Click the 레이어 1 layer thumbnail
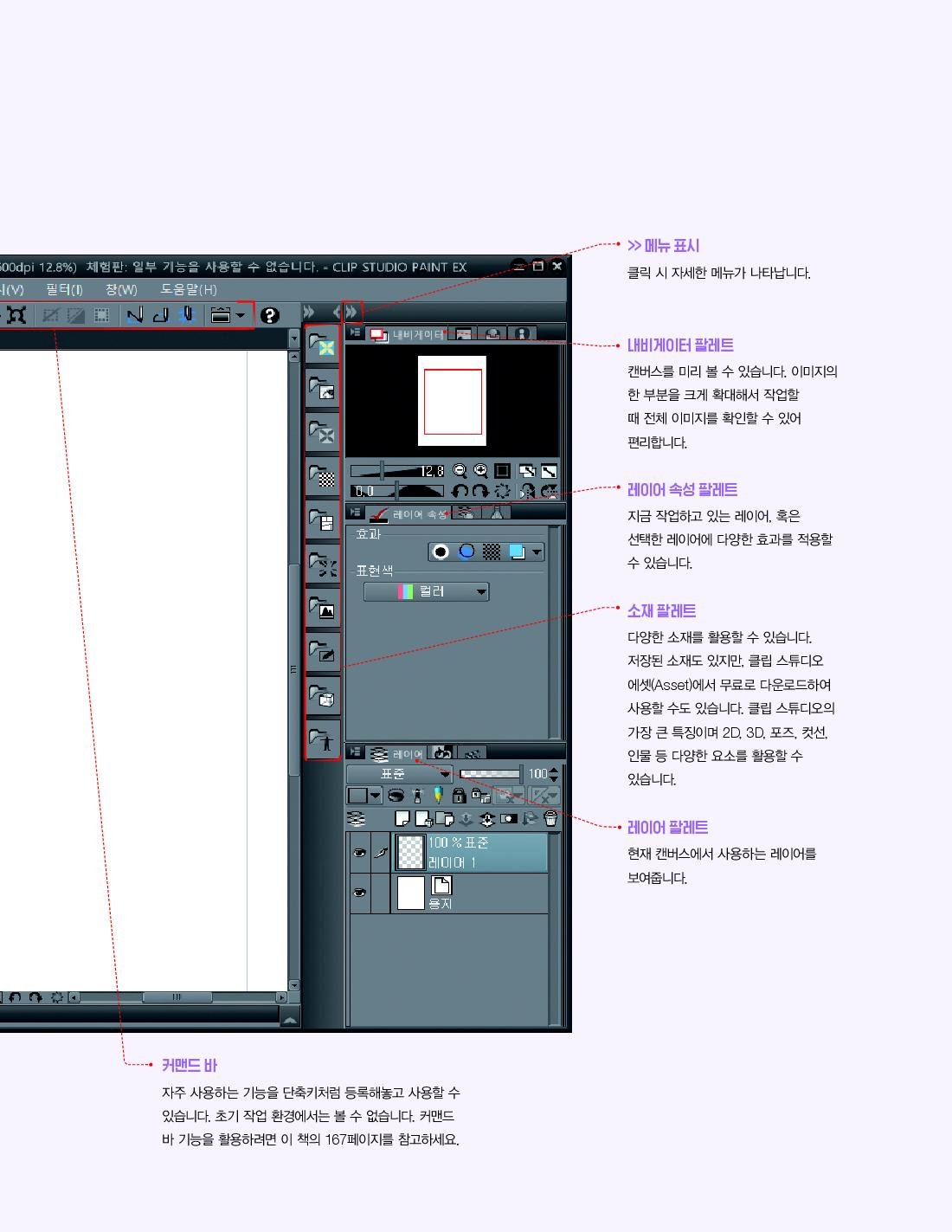The image size is (952, 1232). coord(409,853)
